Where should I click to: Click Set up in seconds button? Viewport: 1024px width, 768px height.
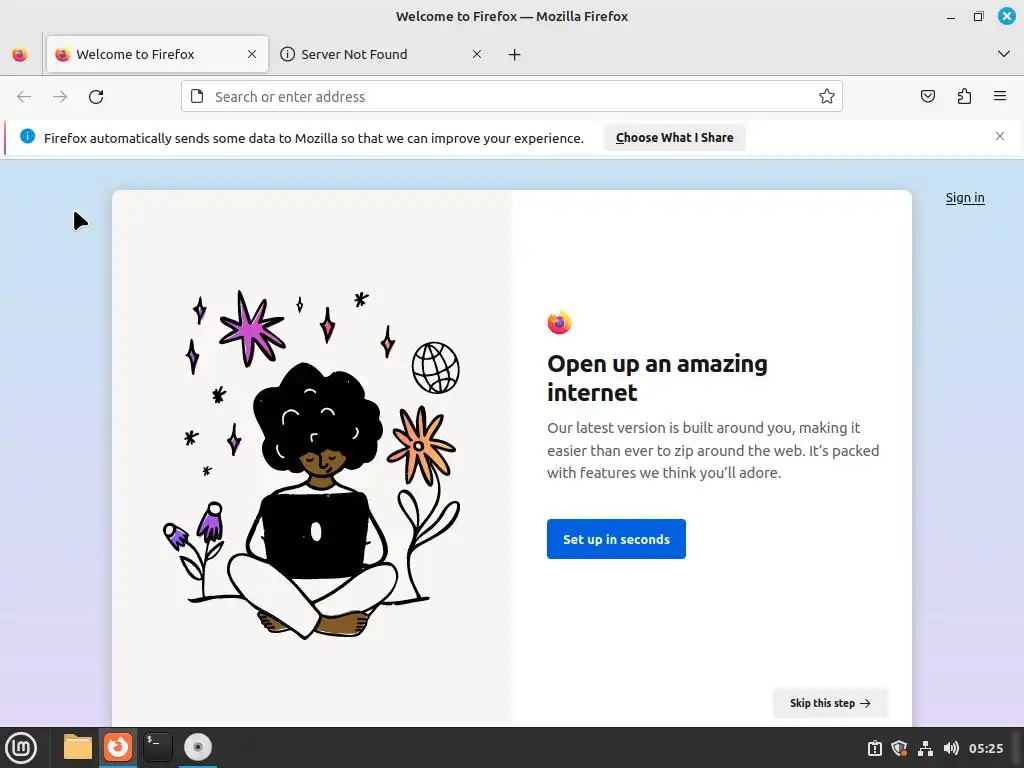click(616, 539)
